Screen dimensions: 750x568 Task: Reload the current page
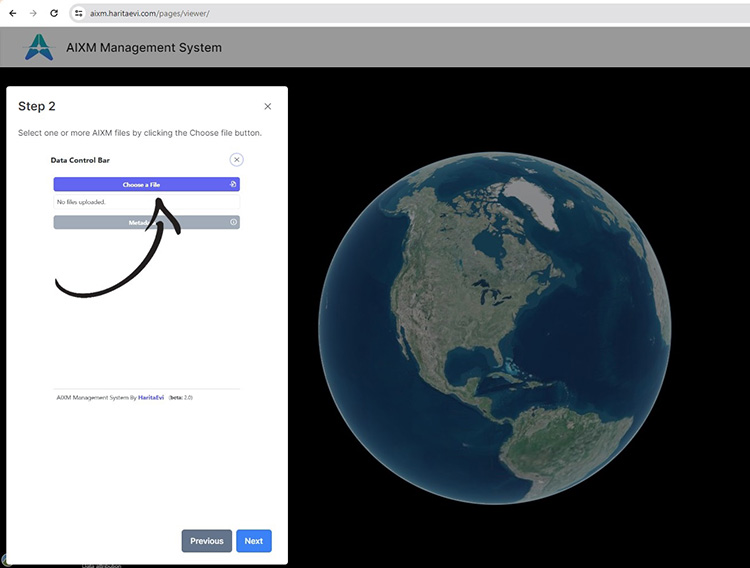click(x=54, y=13)
